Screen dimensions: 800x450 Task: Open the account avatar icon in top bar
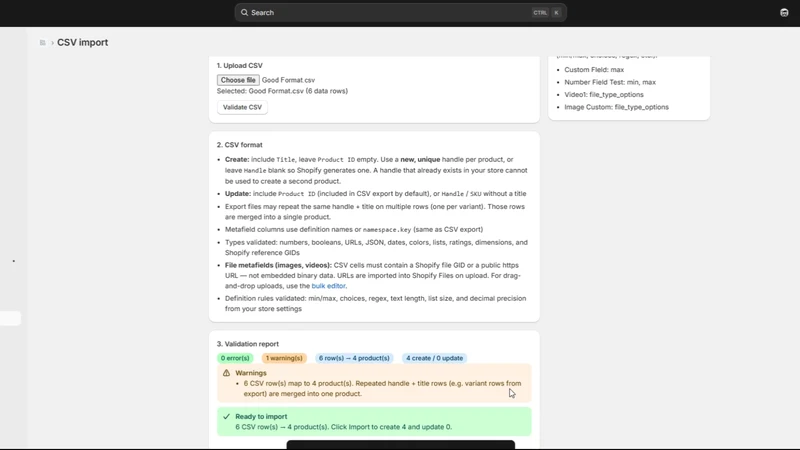[x=784, y=12]
